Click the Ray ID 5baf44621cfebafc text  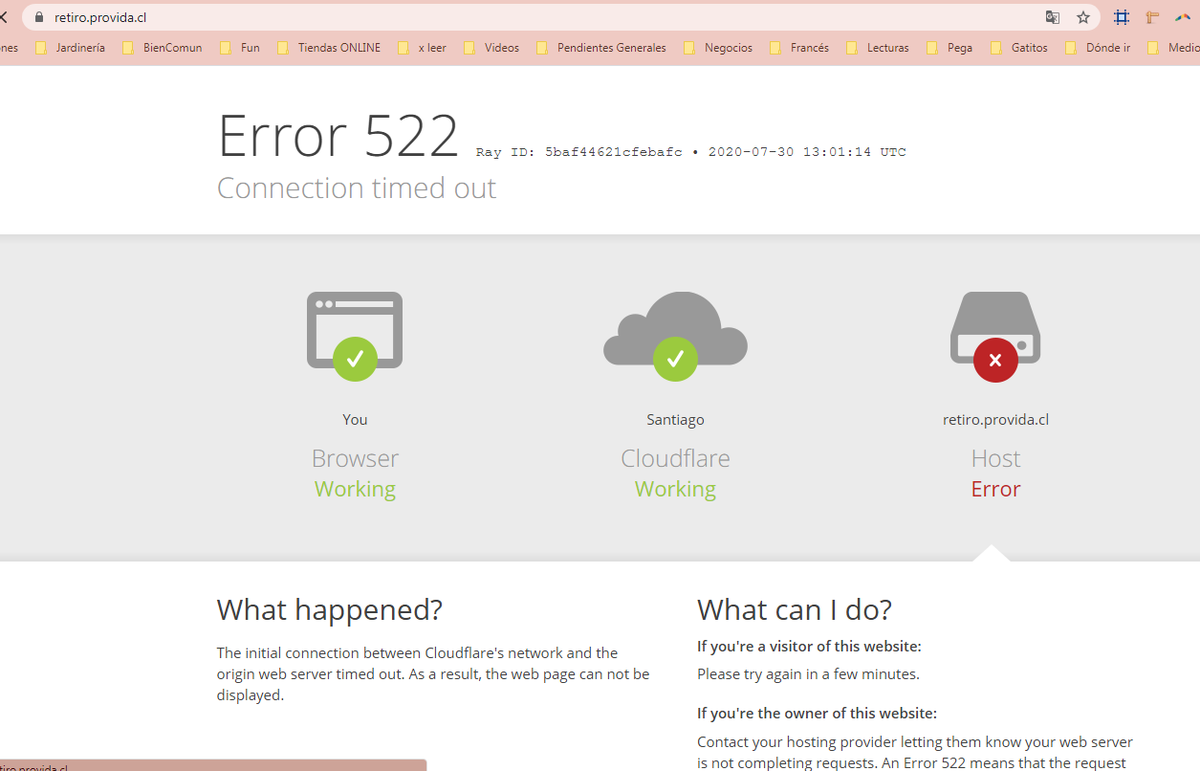579,152
